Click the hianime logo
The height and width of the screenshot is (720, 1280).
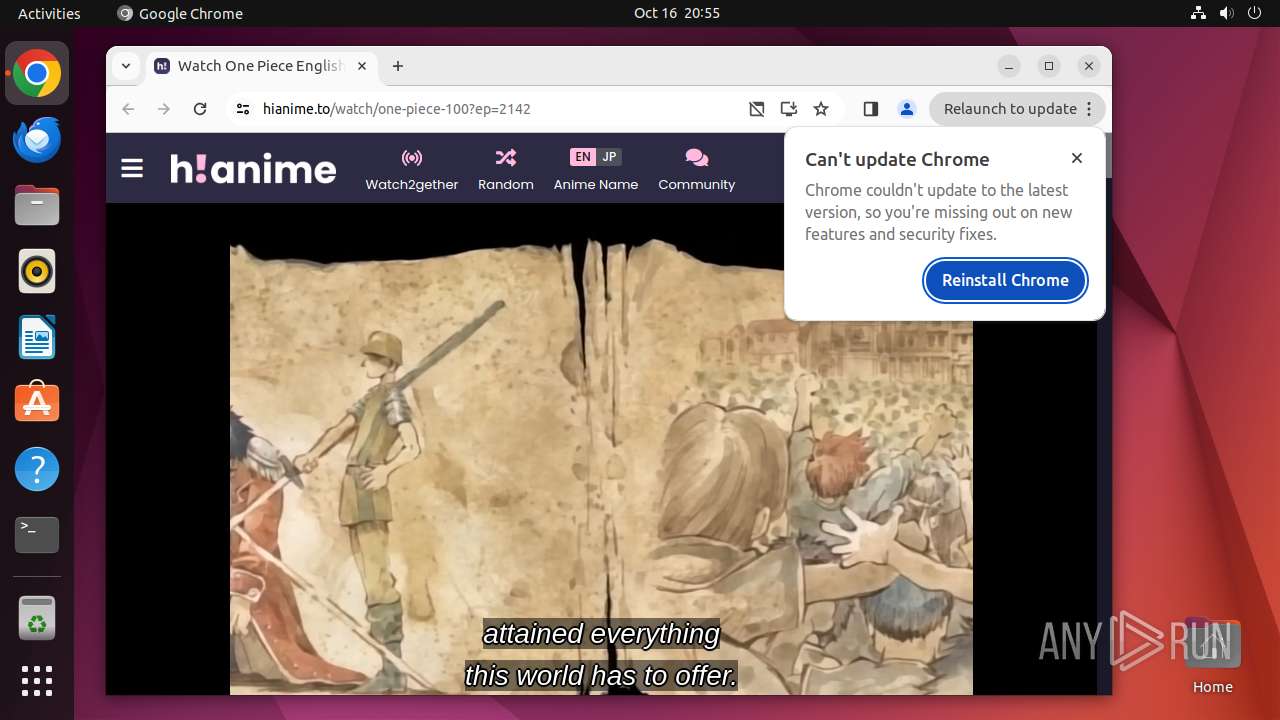point(253,168)
